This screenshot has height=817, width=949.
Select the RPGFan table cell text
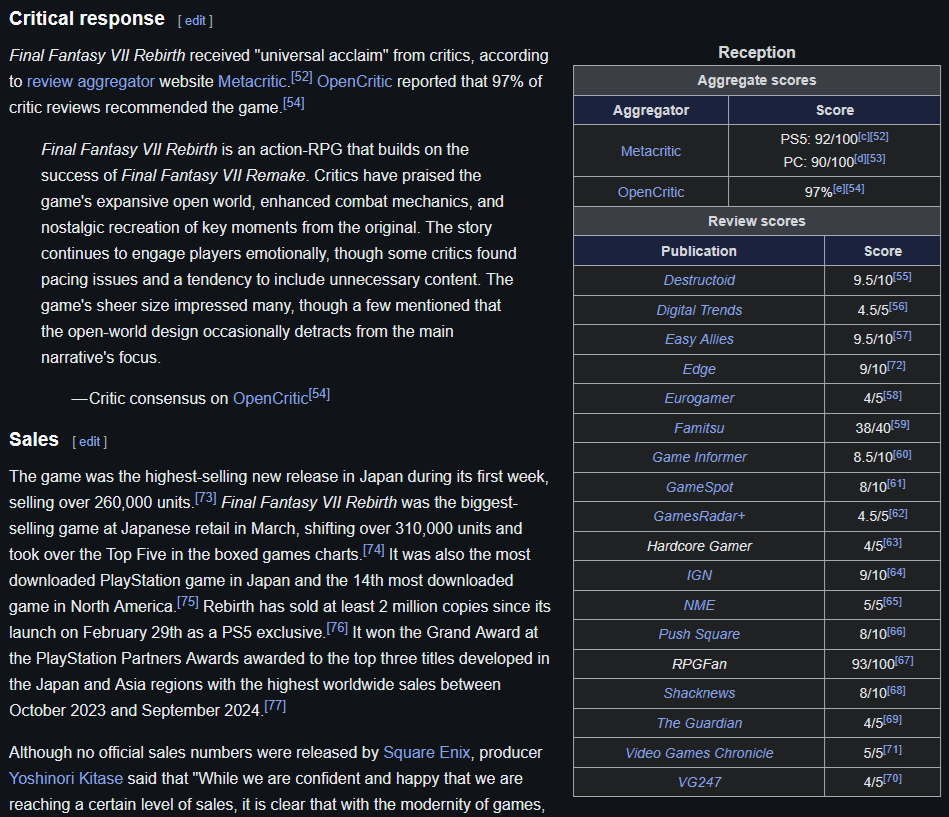click(x=699, y=664)
